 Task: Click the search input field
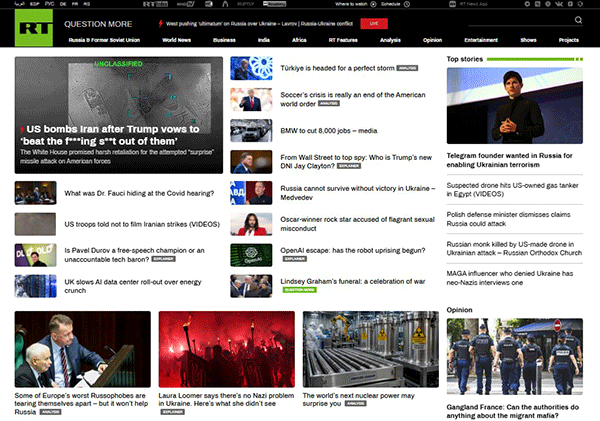[x=520, y=21]
